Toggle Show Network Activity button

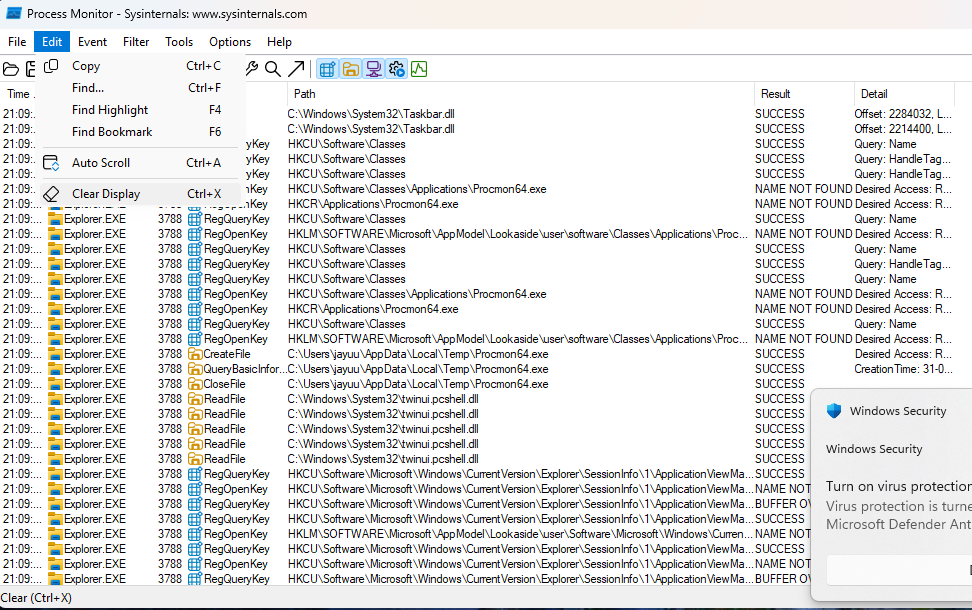tap(373, 69)
